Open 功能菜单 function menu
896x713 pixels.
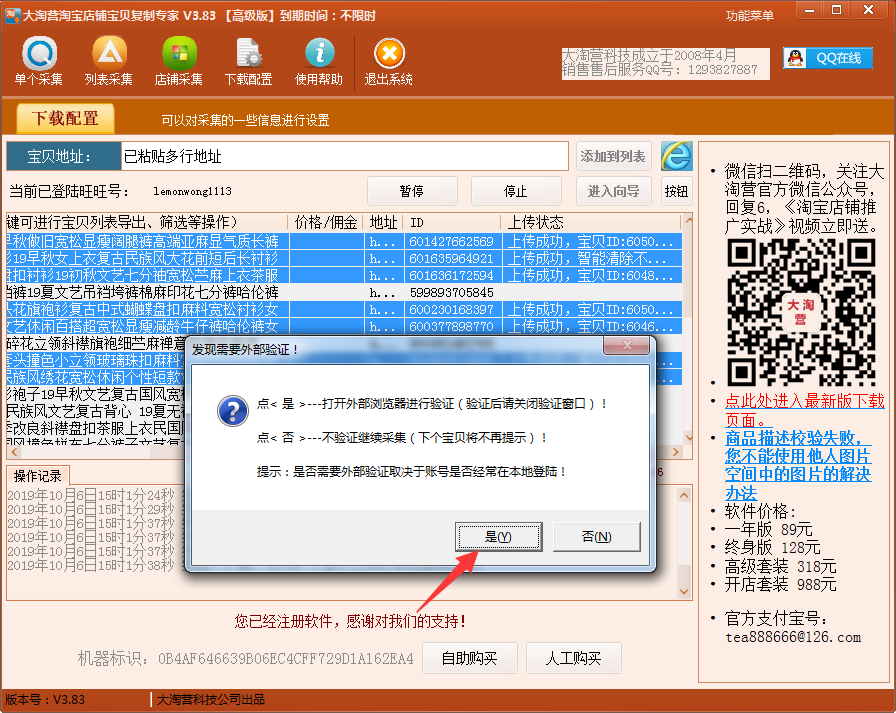point(750,15)
